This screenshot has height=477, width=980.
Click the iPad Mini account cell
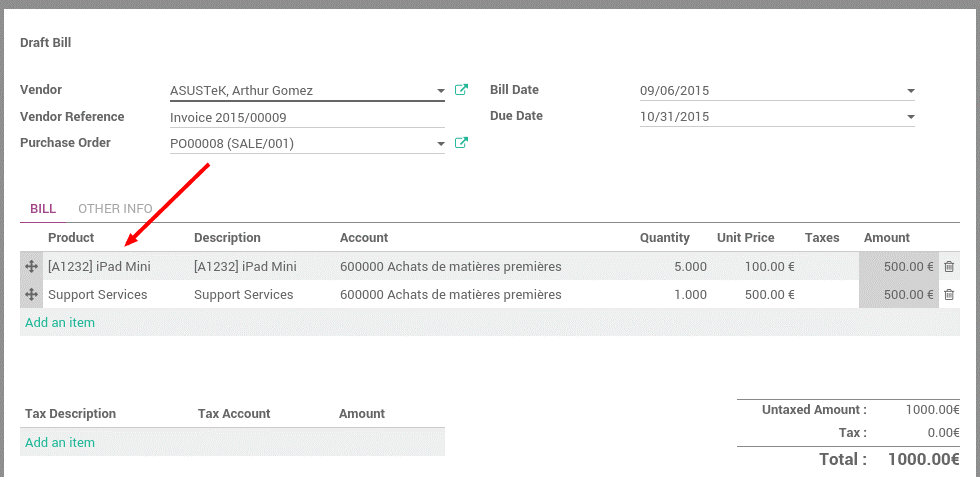click(x=450, y=267)
